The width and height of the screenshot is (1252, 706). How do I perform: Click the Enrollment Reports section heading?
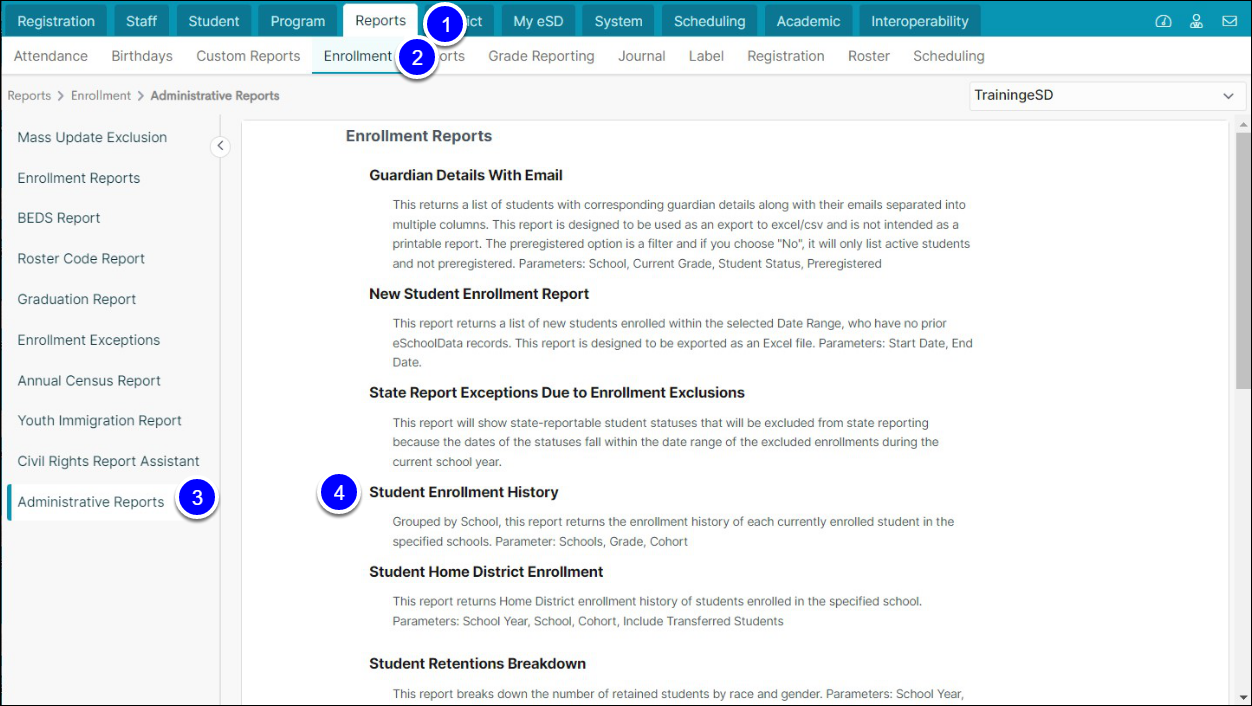click(x=419, y=136)
